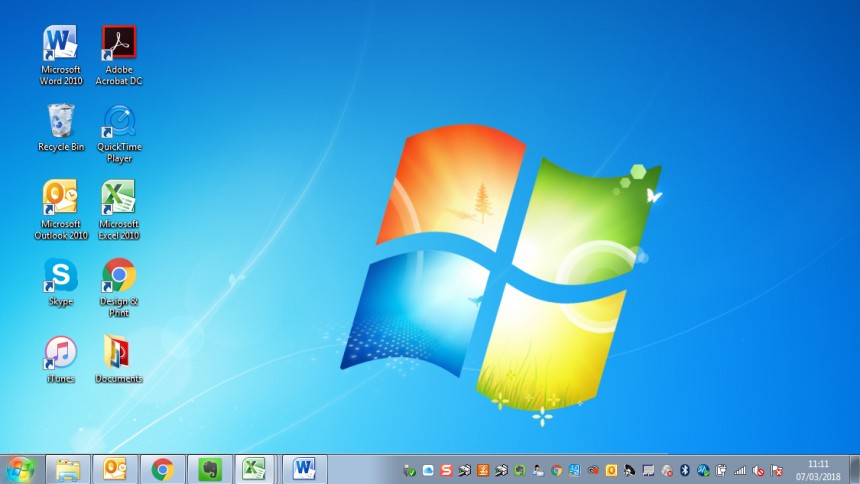Select the Design & Print desktop shortcut

pos(118,288)
